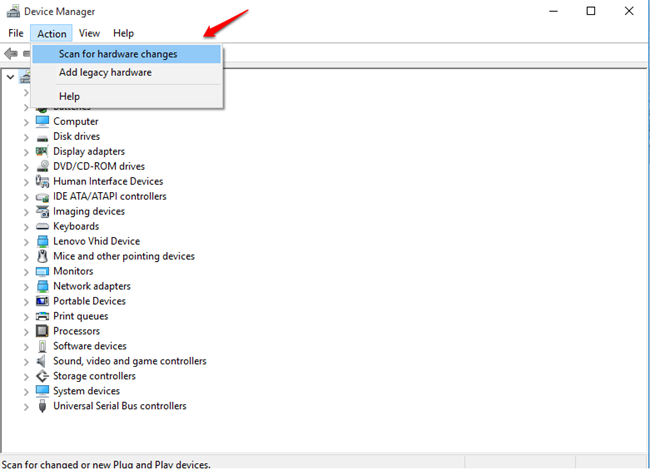The image size is (650, 475).
Task: Click the DVD/CD-ROM drives icon
Action: (43, 166)
